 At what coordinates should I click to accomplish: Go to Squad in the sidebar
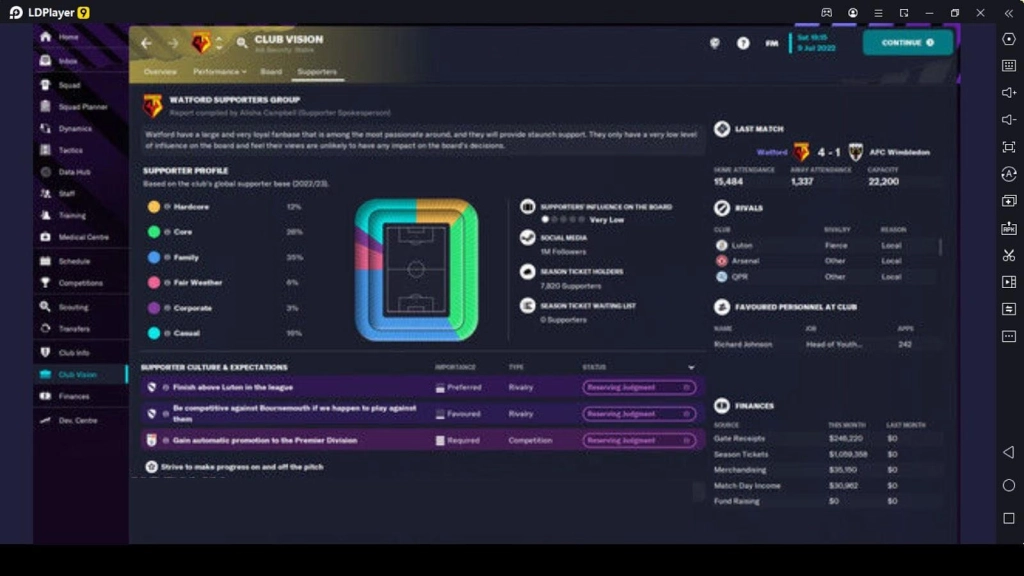tap(69, 85)
